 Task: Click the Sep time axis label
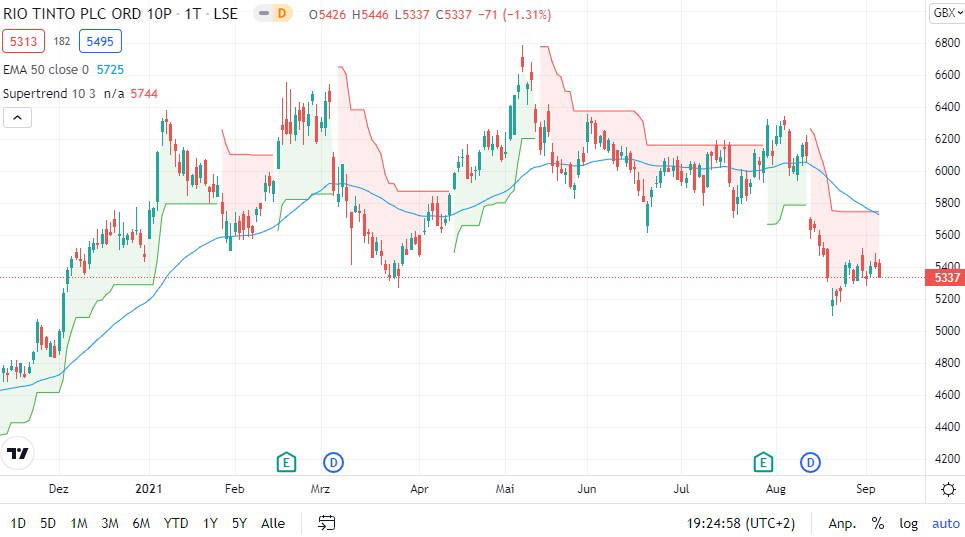865,489
